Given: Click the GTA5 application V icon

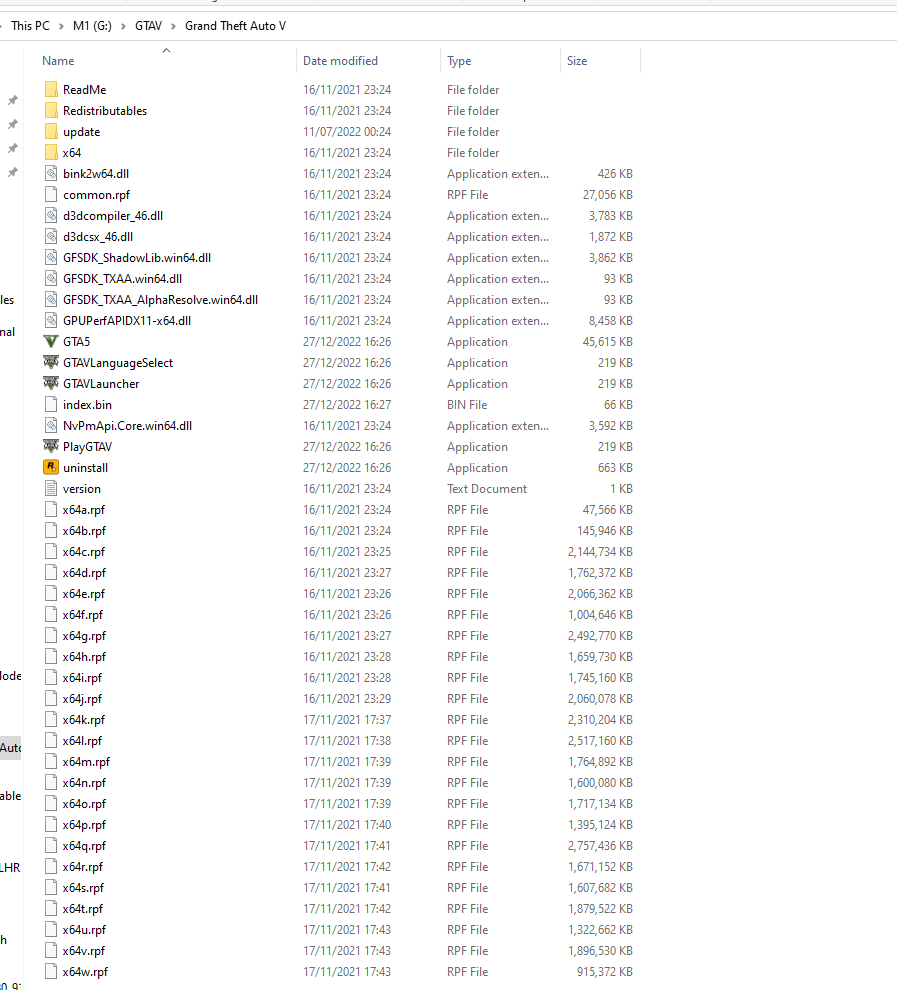Looking at the screenshot, I should 51,342.
